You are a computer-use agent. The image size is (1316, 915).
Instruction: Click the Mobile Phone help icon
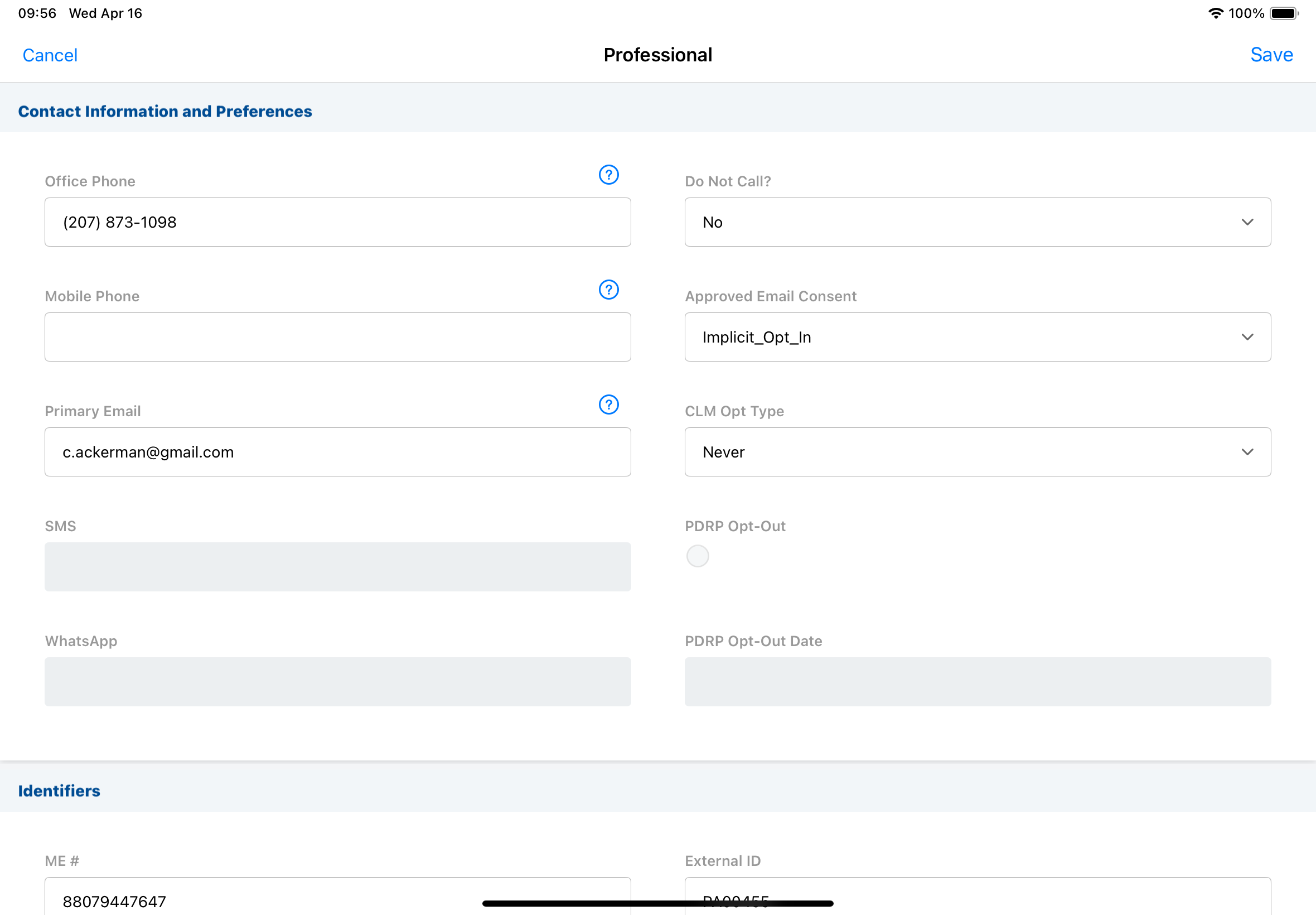pos(608,290)
